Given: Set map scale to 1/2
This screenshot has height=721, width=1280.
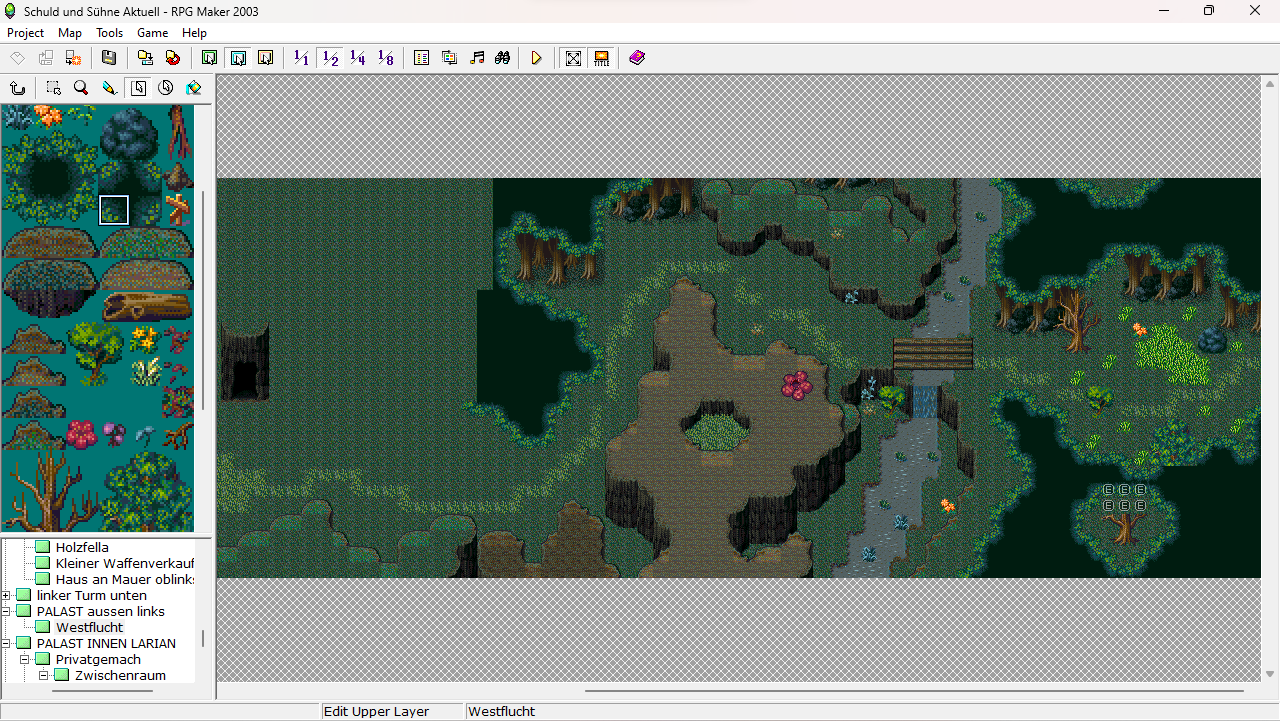Looking at the screenshot, I should (x=330, y=58).
